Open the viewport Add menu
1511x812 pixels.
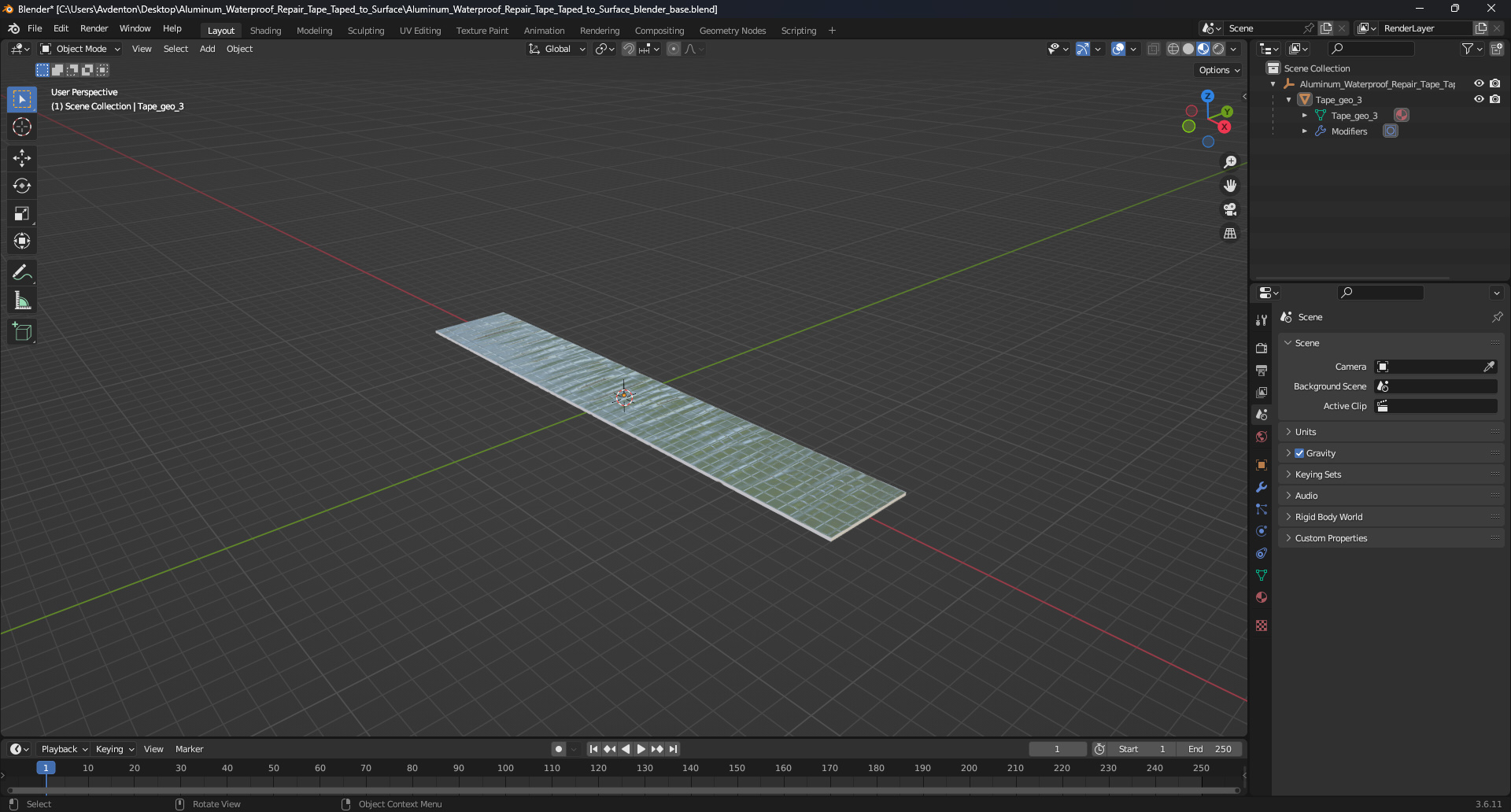(207, 49)
